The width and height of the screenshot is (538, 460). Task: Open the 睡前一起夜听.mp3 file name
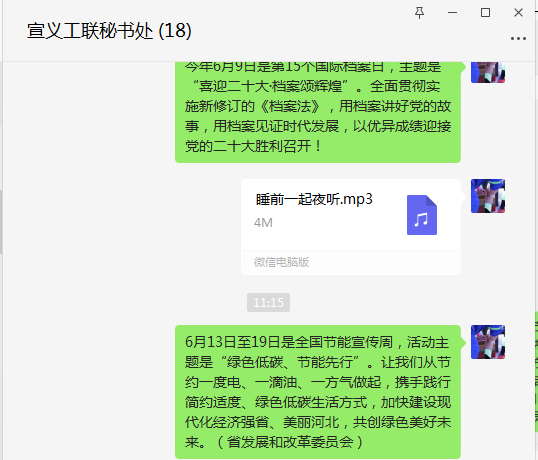[314, 199]
